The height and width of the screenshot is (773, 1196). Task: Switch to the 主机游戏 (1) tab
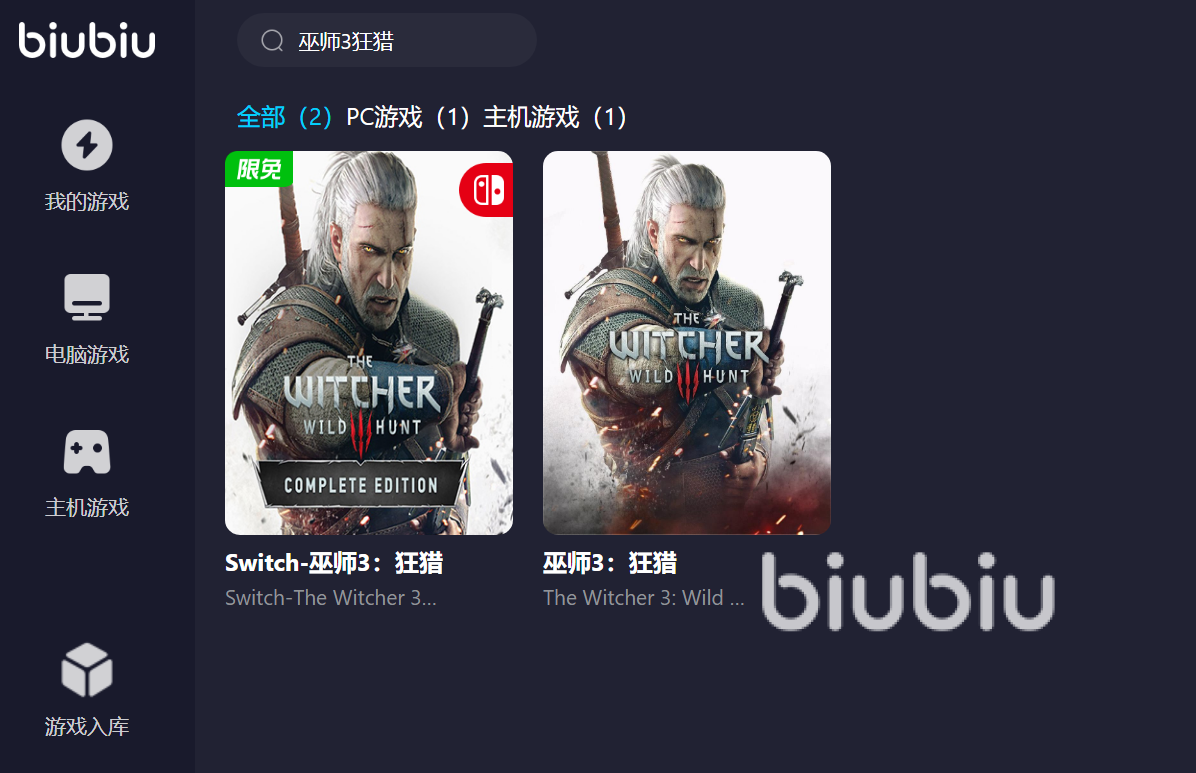point(555,118)
